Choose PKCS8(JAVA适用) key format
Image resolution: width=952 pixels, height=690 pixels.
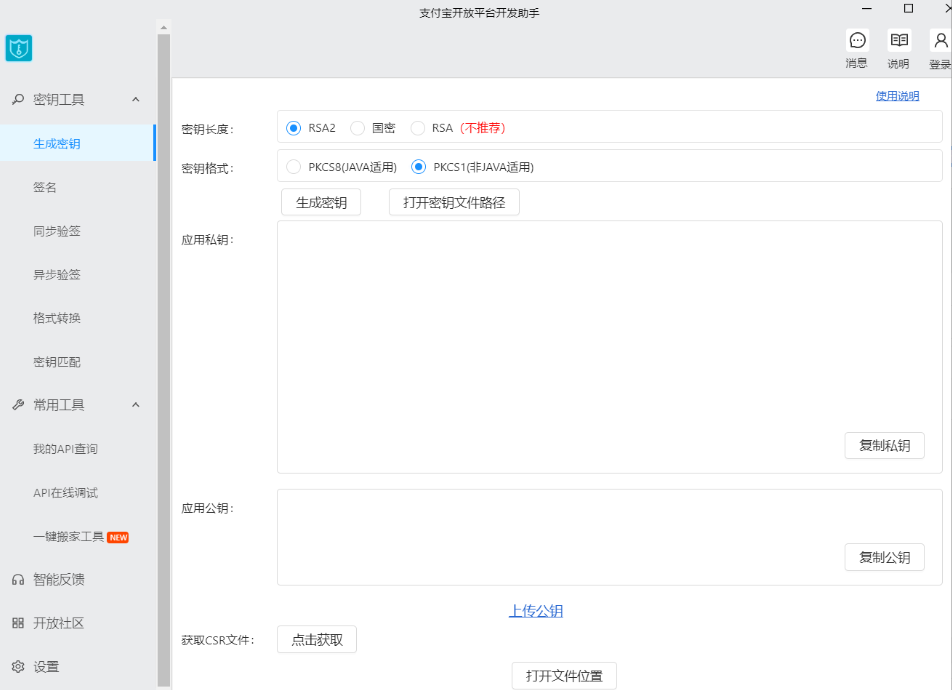pyautogui.click(x=294, y=167)
